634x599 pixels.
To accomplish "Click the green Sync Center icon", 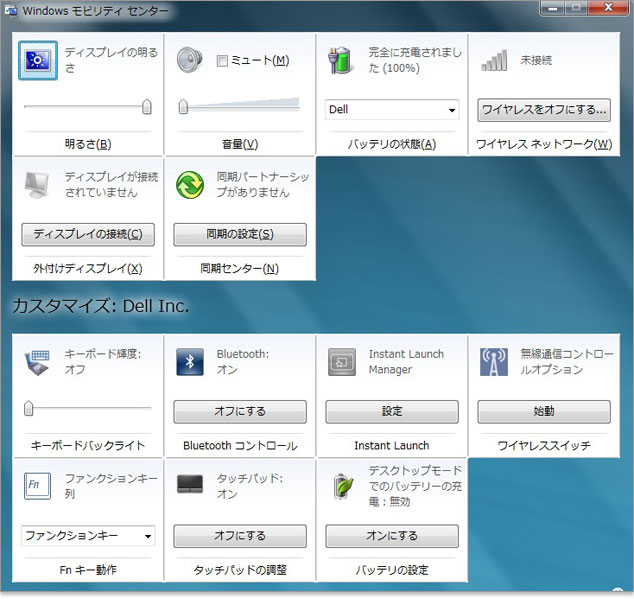I will coord(190,185).
